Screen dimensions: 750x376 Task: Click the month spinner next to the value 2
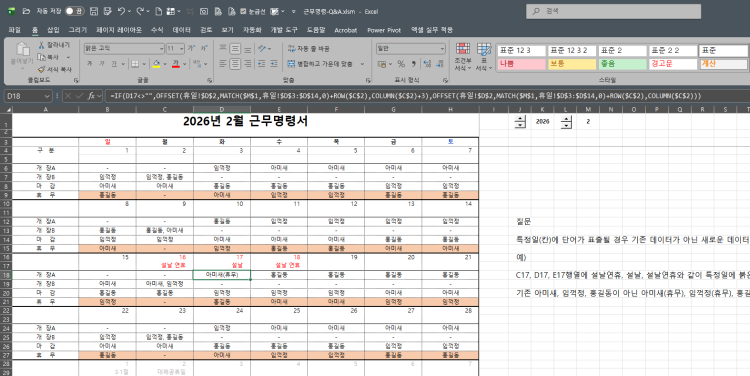pyautogui.click(x=566, y=122)
